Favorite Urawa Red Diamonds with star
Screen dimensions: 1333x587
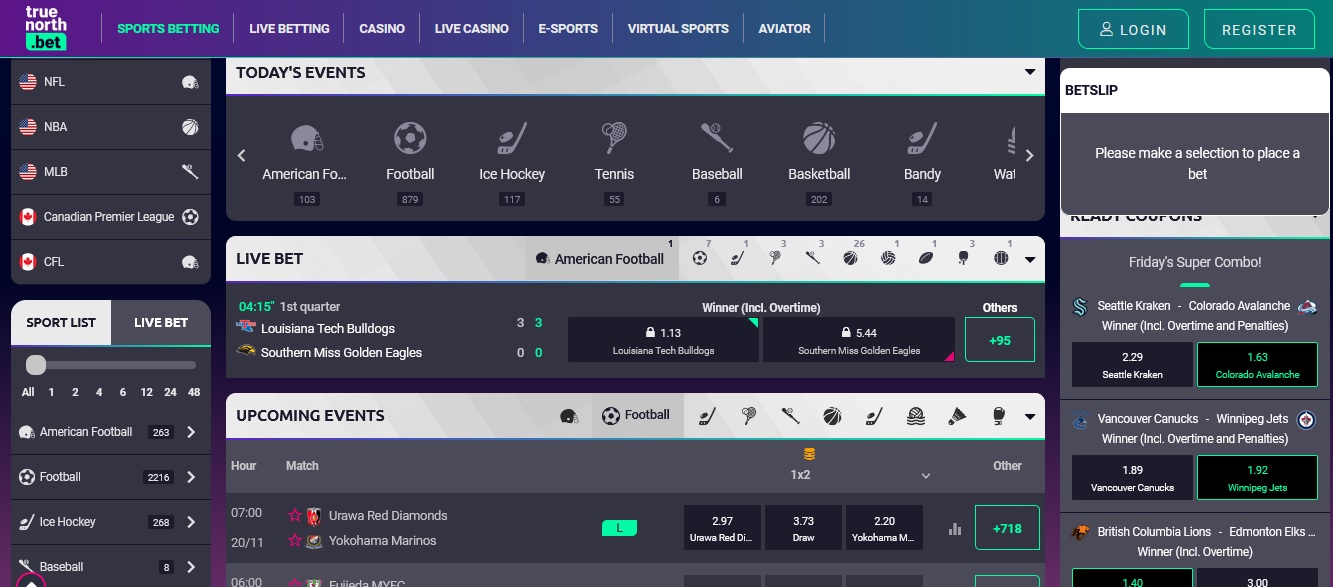tap(295, 516)
